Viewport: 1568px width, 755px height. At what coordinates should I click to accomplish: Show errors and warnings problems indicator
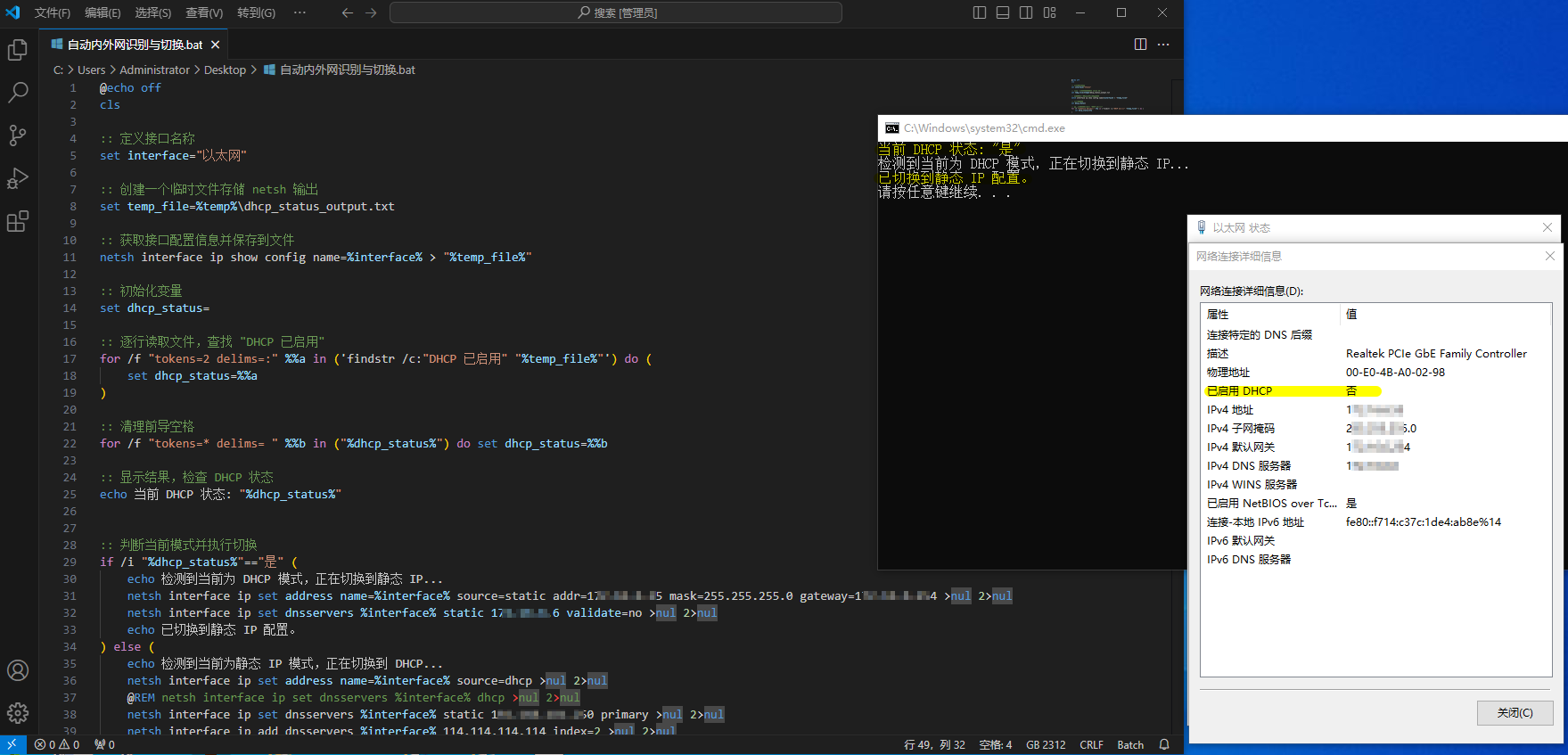point(57,744)
